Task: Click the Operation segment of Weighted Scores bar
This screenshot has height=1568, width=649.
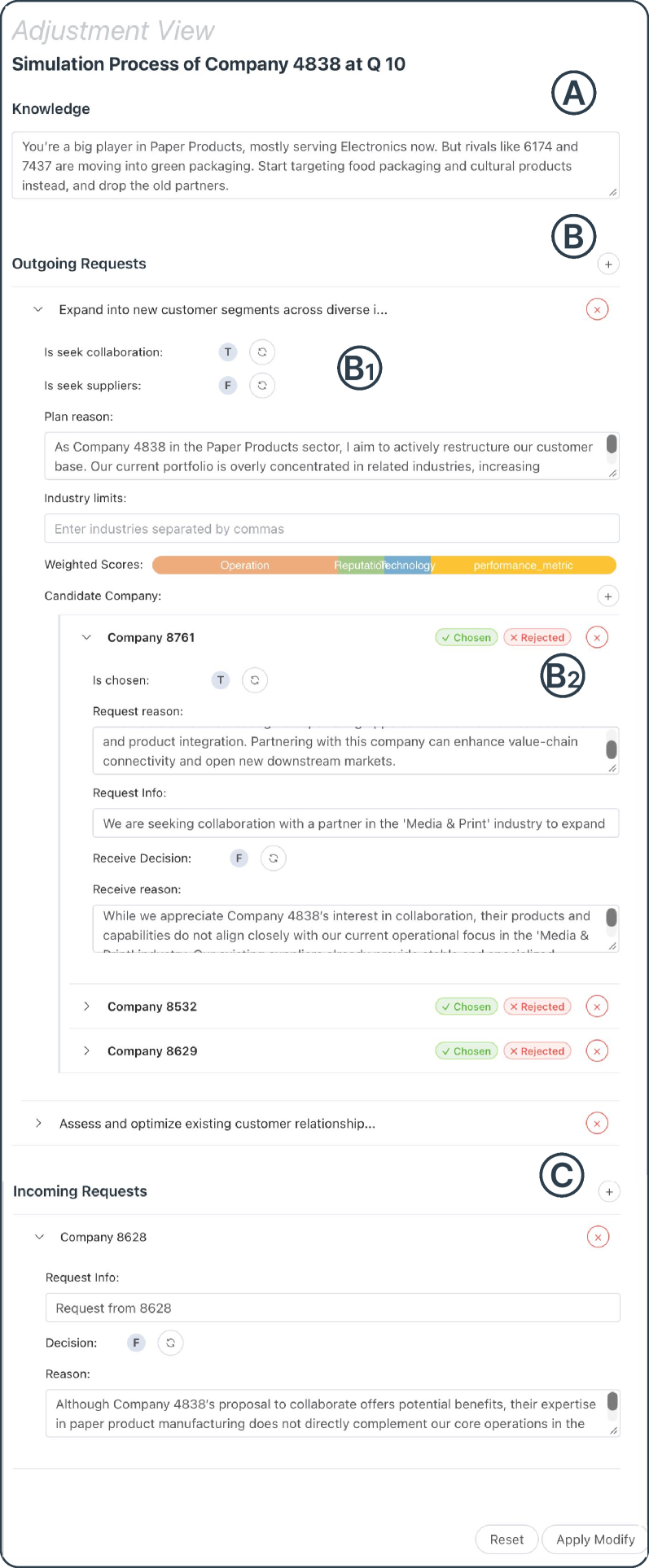Action: (244, 566)
